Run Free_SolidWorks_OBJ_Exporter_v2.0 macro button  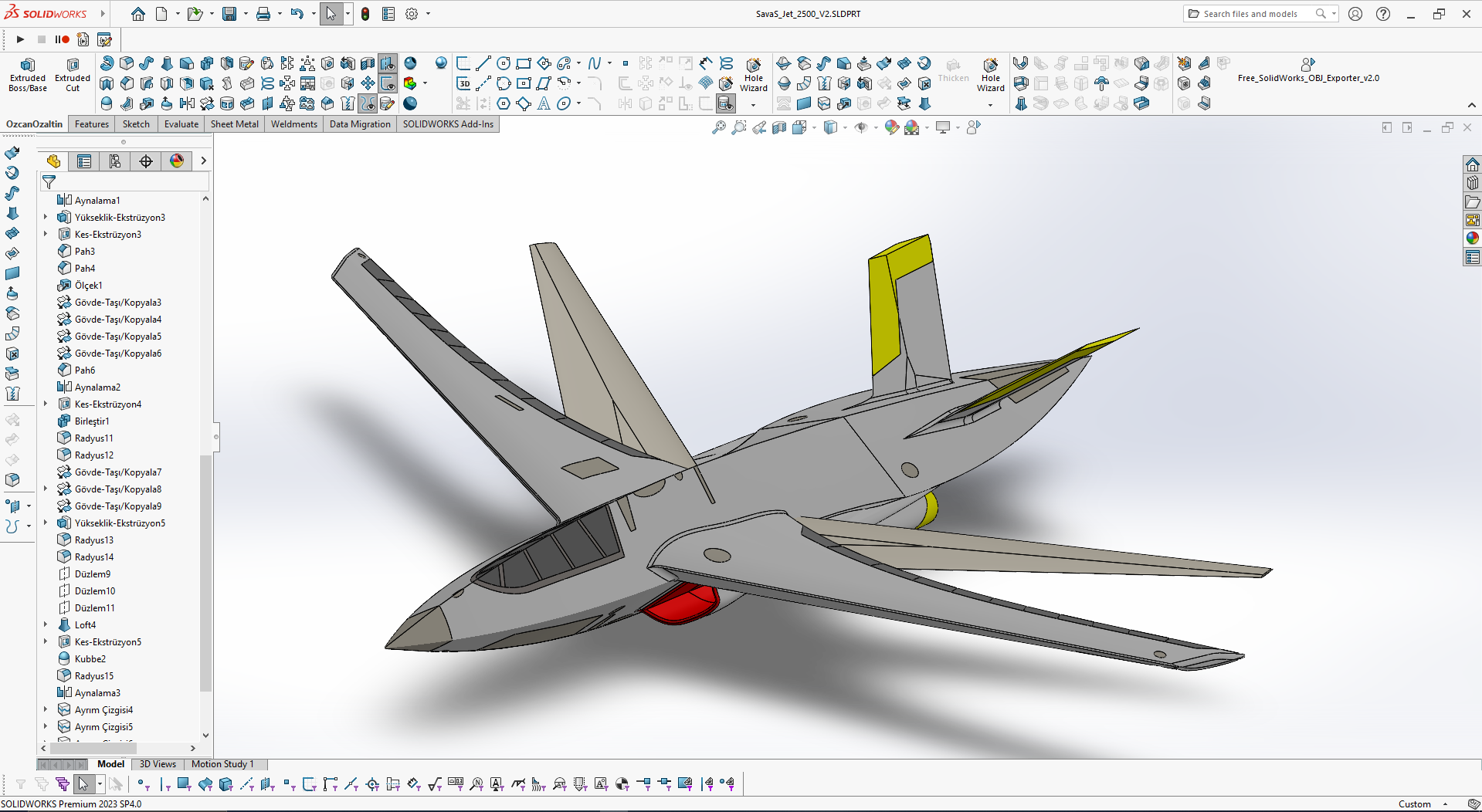point(1308,70)
